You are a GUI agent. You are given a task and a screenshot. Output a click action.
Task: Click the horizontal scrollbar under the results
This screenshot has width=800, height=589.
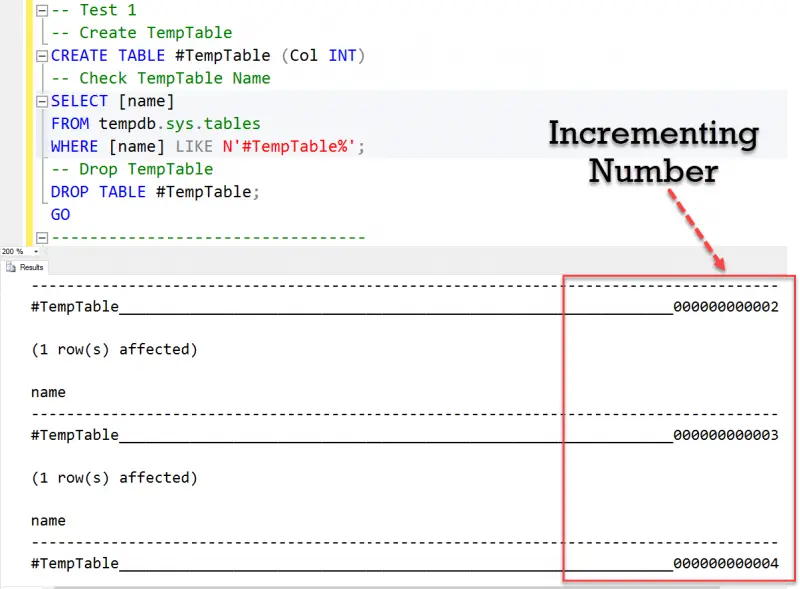387,587
